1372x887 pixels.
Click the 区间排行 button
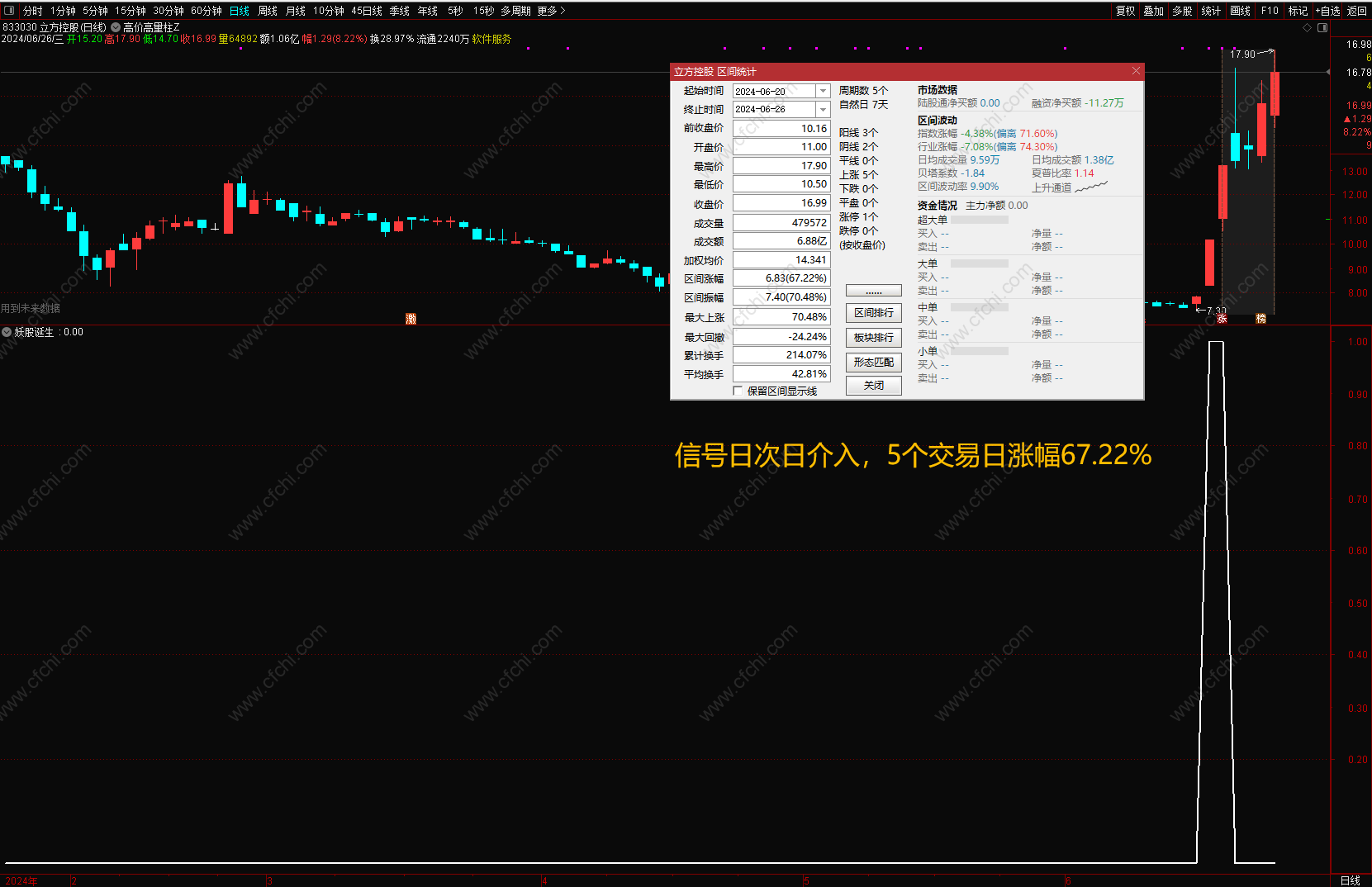tap(874, 313)
